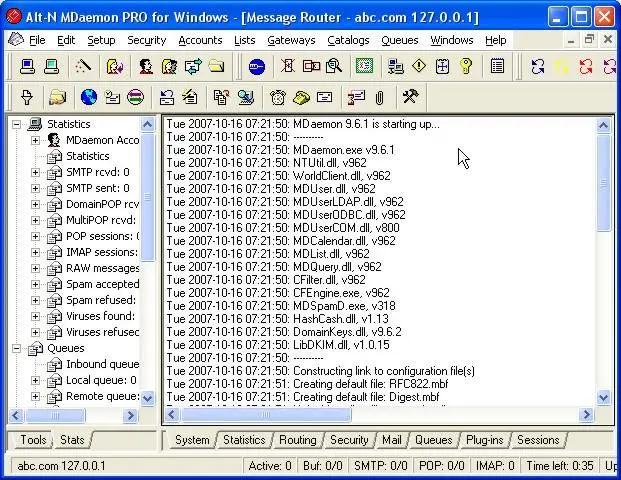This screenshot has height=480, width=621.
Task: Select the Inbound queue tree item
Action: 102,364
